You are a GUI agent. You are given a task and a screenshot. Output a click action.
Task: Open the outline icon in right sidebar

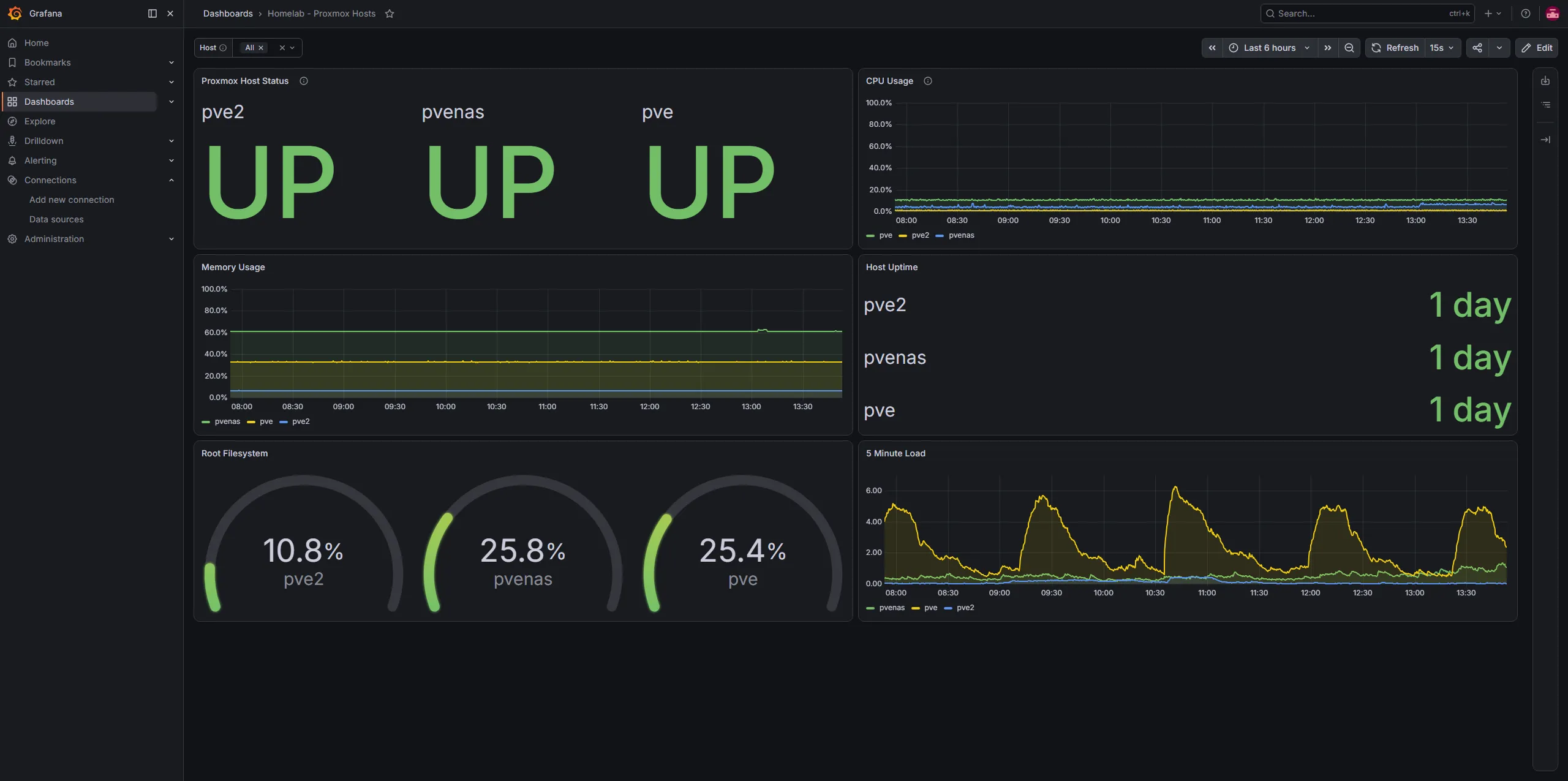pyautogui.click(x=1545, y=105)
